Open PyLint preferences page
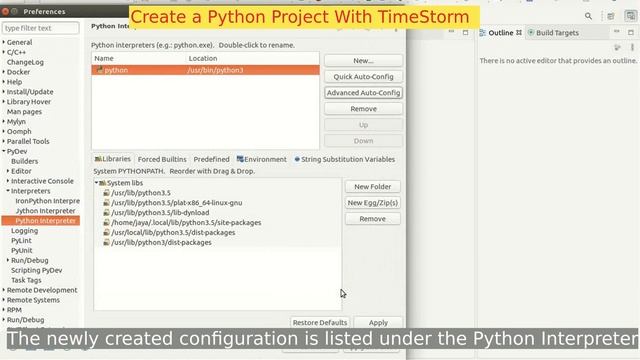 point(21,240)
